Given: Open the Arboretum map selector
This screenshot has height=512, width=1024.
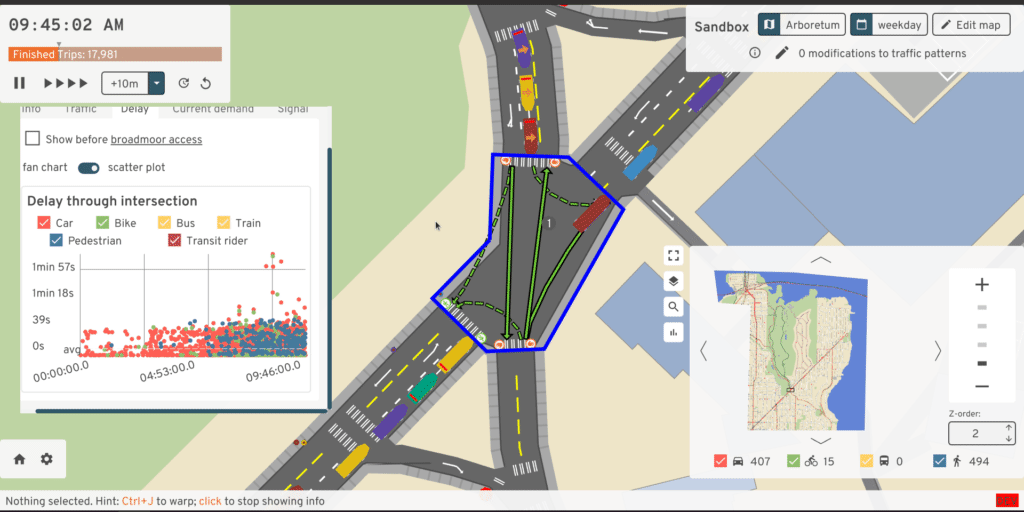Looking at the screenshot, I should click(x=801, y=25).
